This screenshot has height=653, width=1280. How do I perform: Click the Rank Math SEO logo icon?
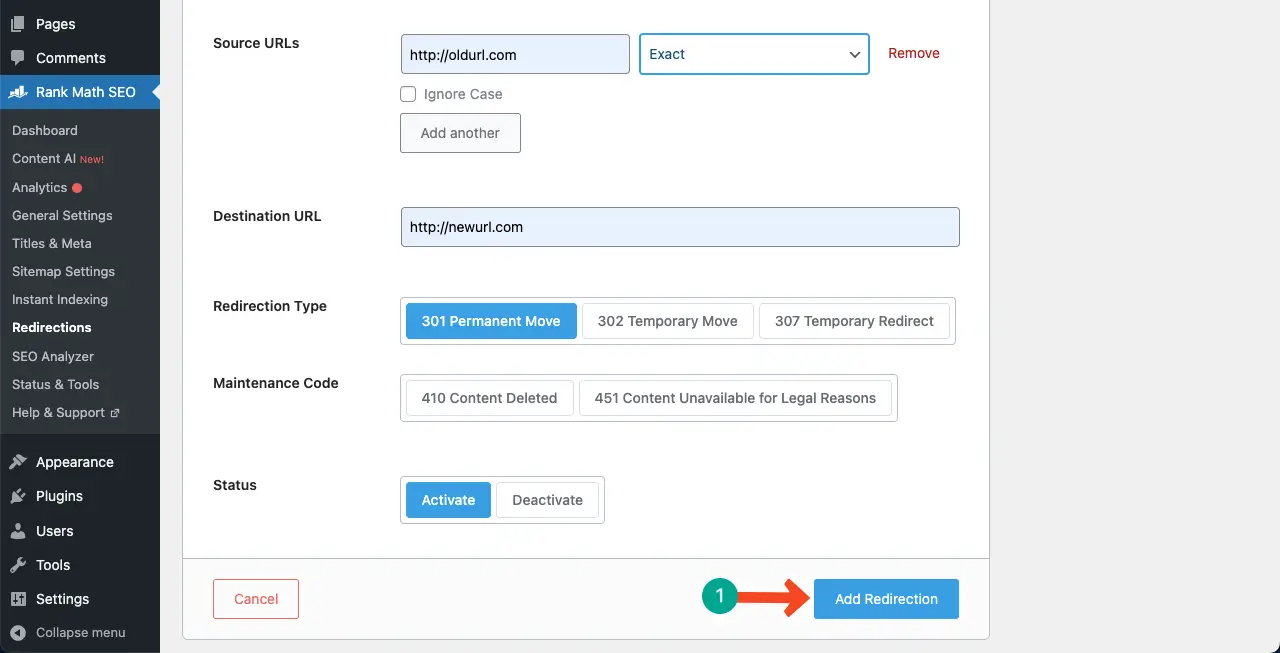17,92
